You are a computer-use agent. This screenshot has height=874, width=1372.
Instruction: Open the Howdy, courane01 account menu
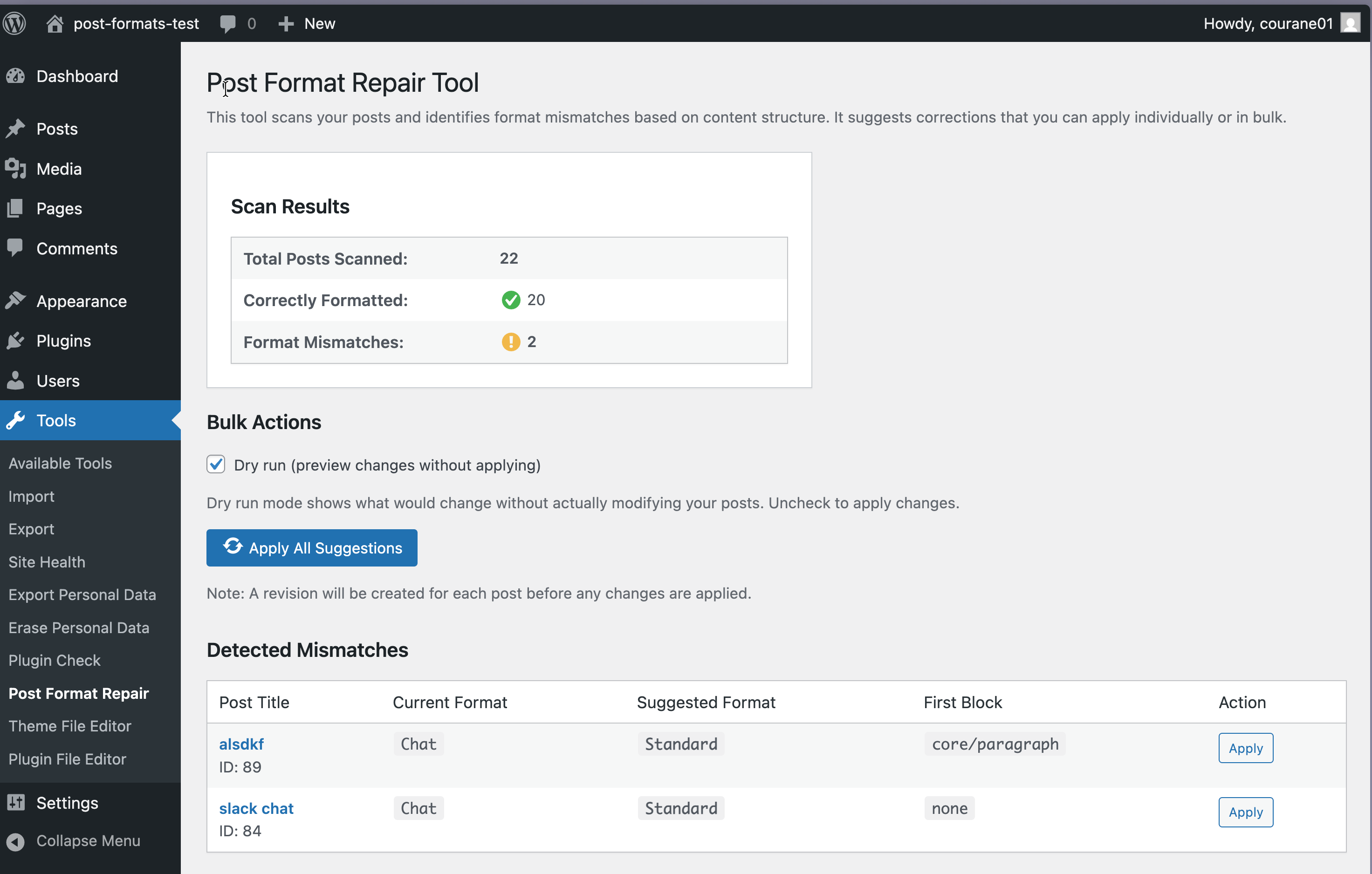(1268, 23)
